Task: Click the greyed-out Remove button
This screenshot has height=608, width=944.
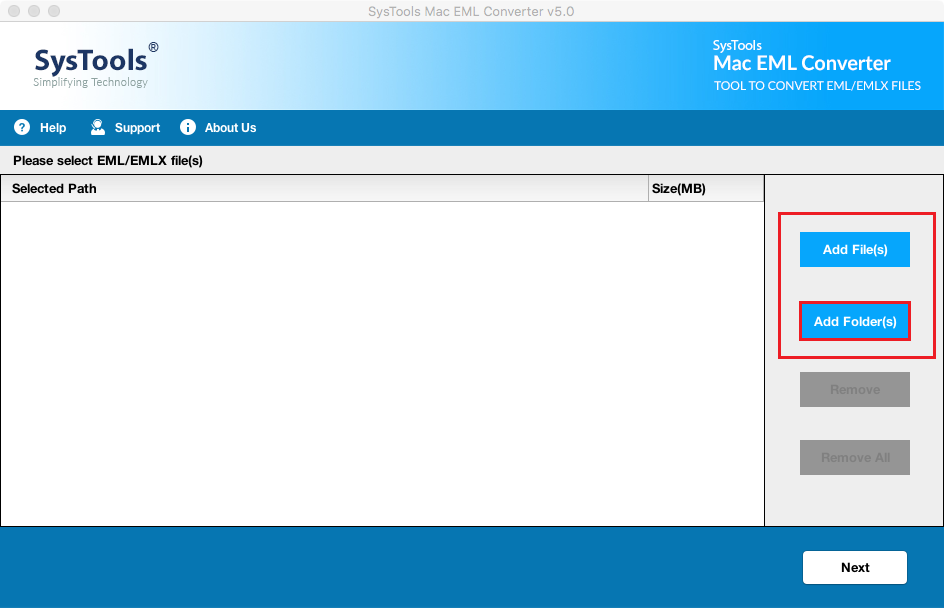Action: click(855, 389)
